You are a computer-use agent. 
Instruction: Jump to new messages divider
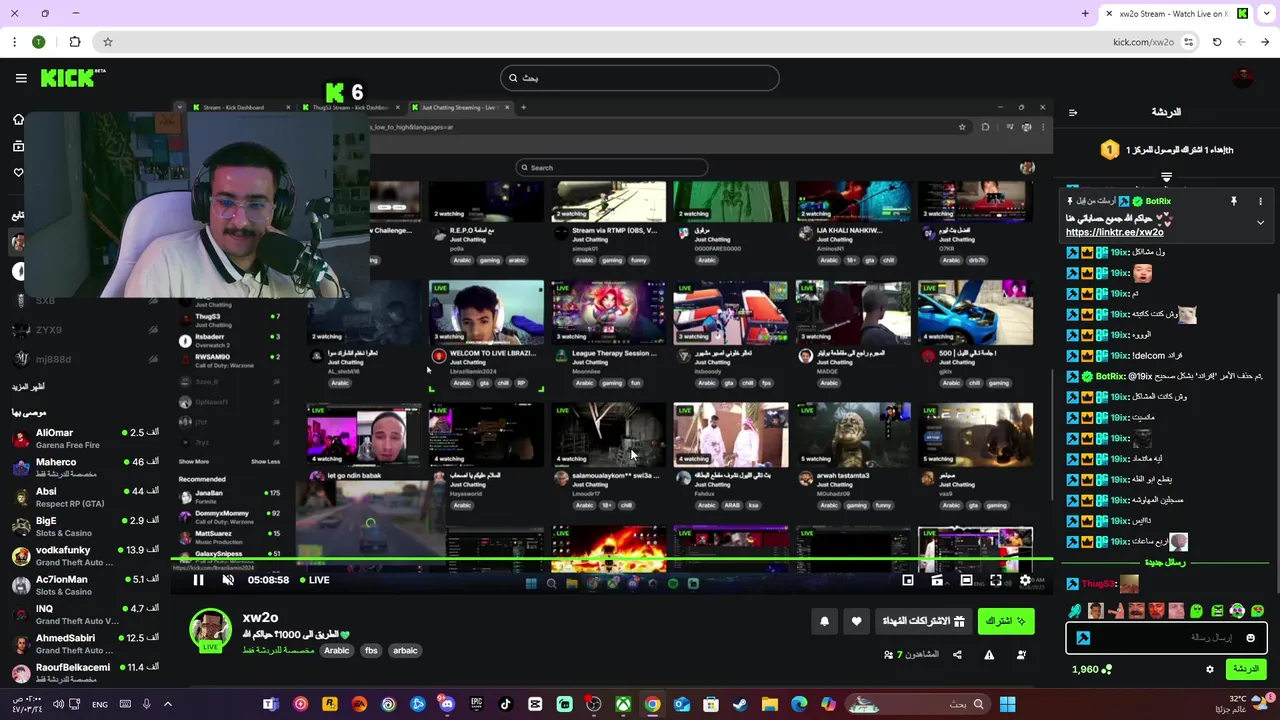[1164, 562]
